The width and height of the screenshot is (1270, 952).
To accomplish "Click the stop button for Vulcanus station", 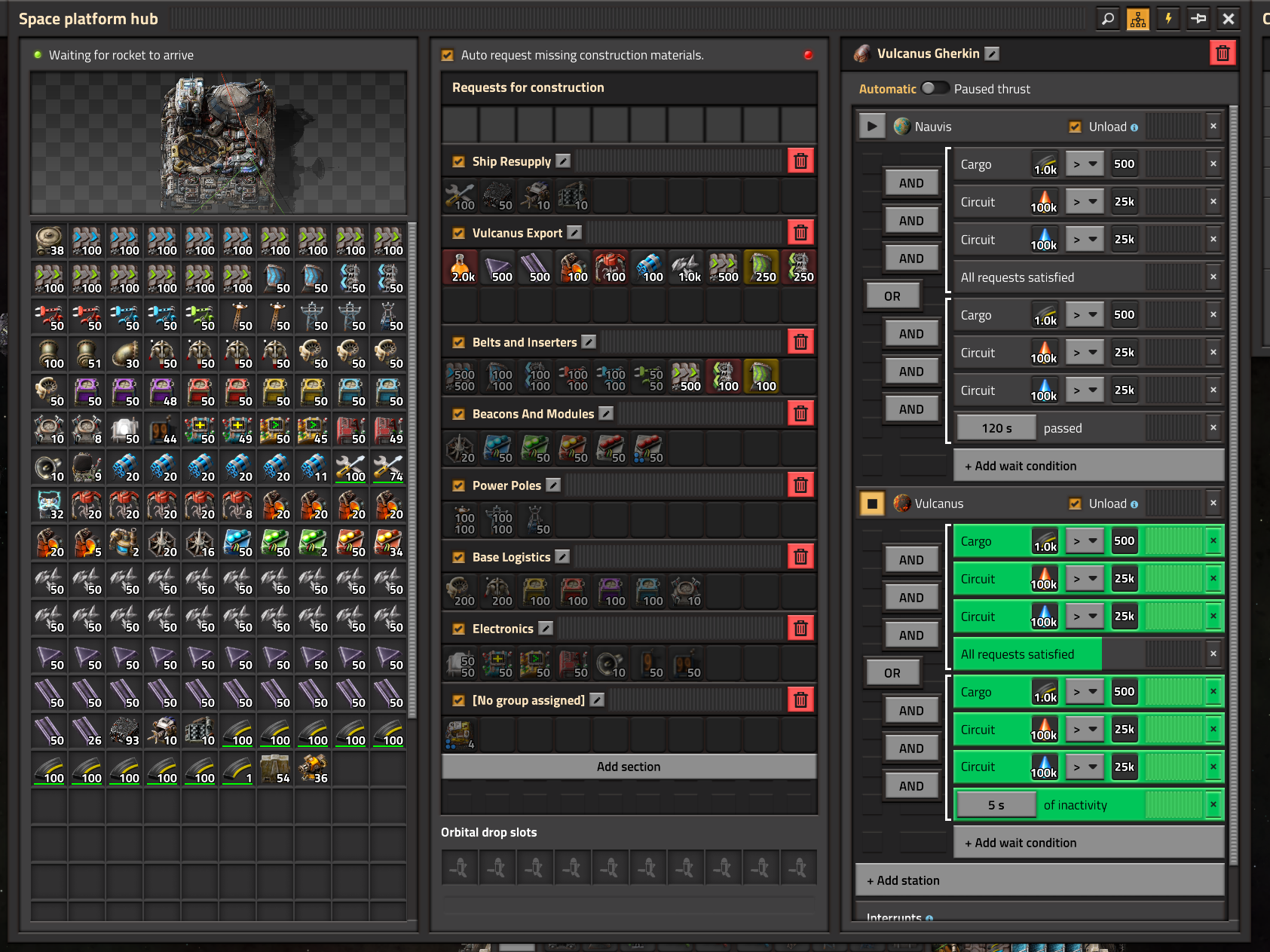I will [872, 504].
